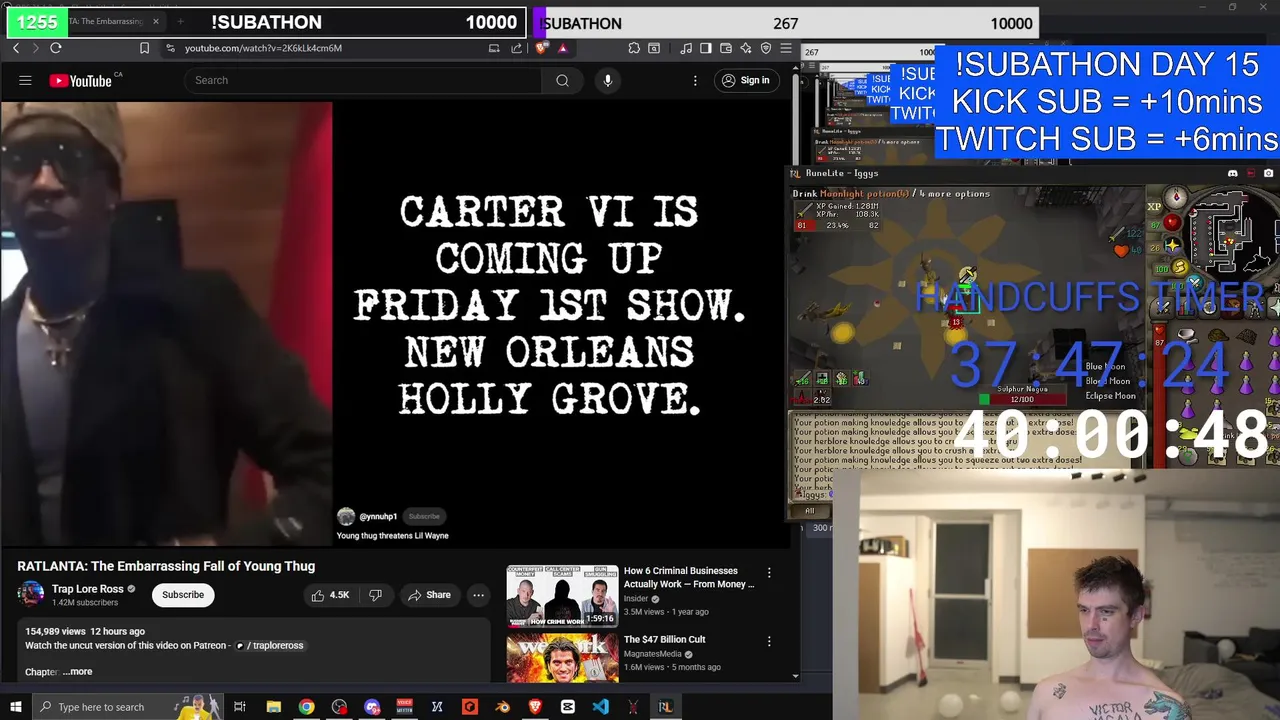Viewport: 1280px width, 720px height.
Task: Open a new browser tab
Action: click(180, 21)
